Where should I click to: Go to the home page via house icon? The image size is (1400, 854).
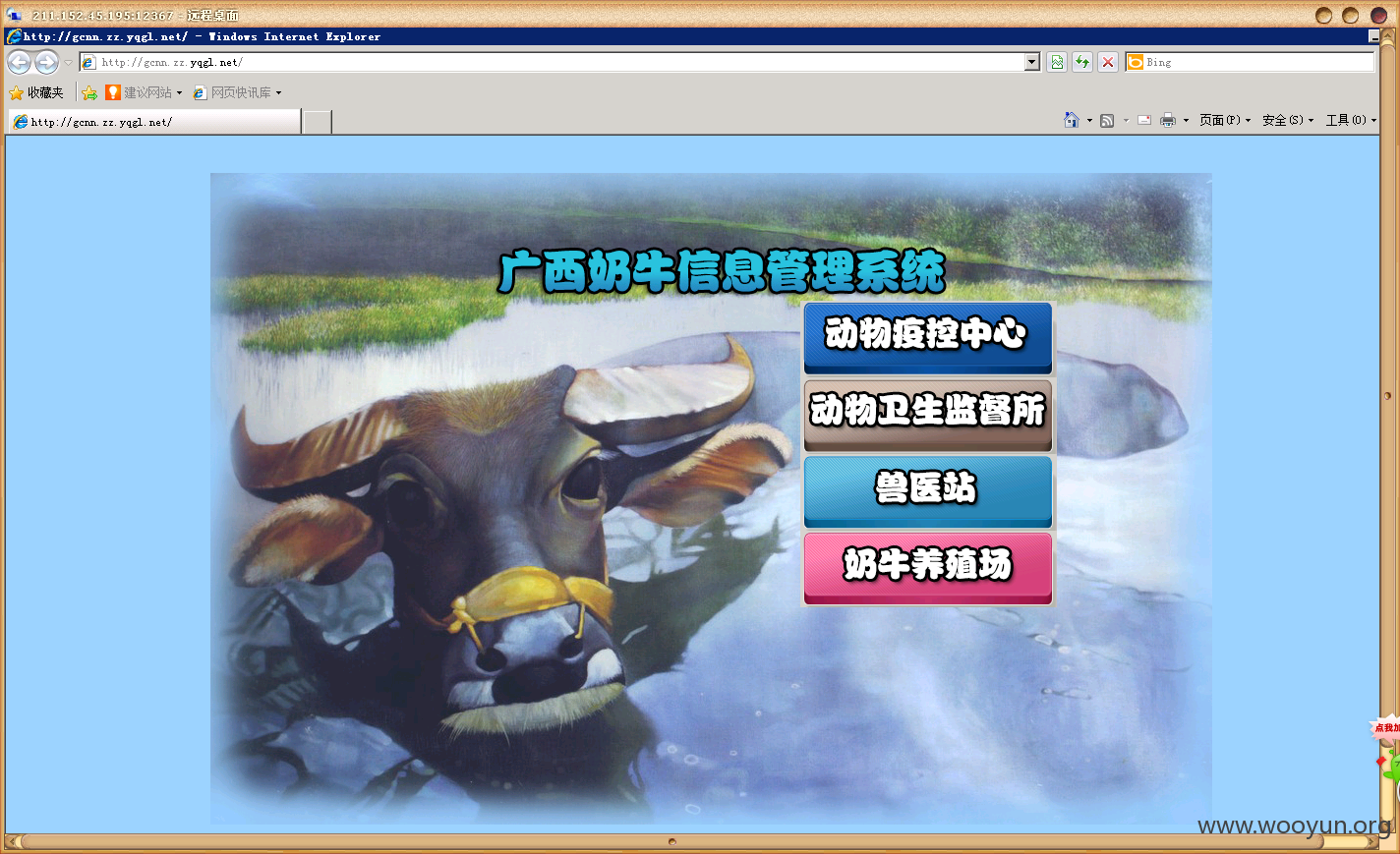(1072, 120)
